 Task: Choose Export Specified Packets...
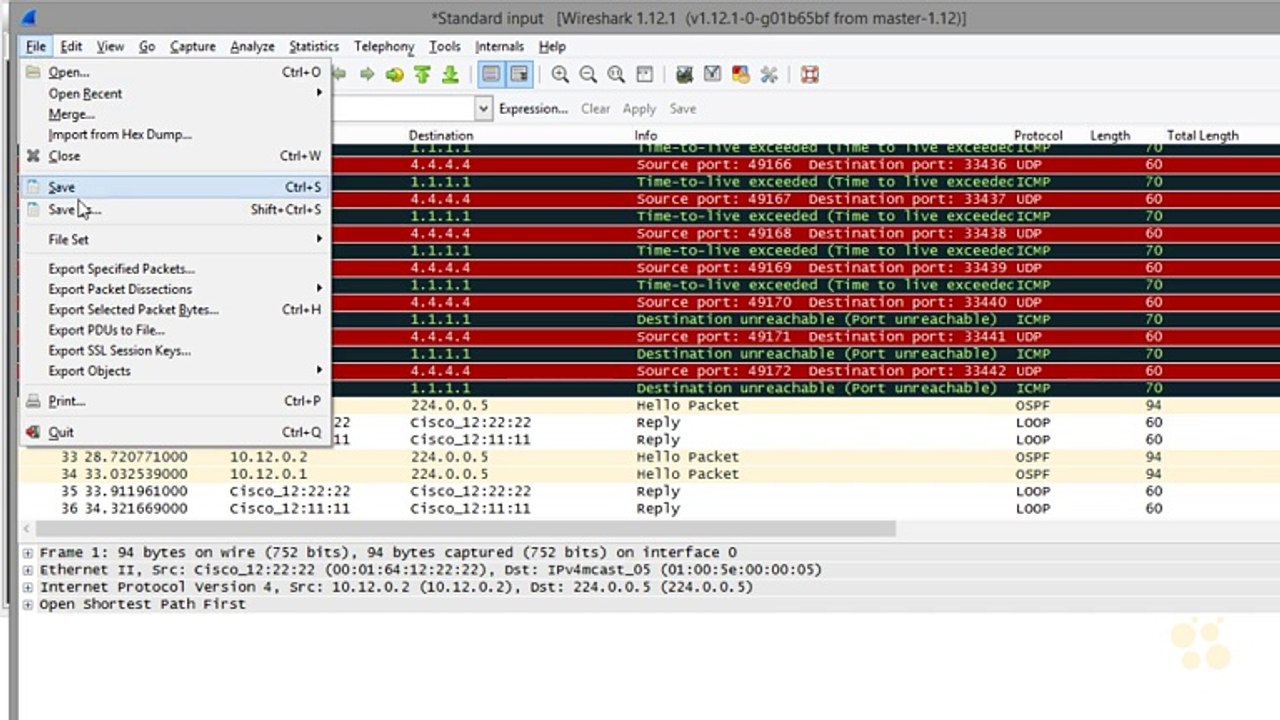(x=174, y=269)
